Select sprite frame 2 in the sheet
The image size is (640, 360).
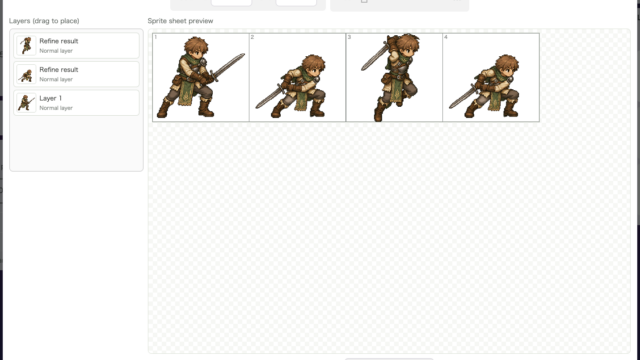298,78
